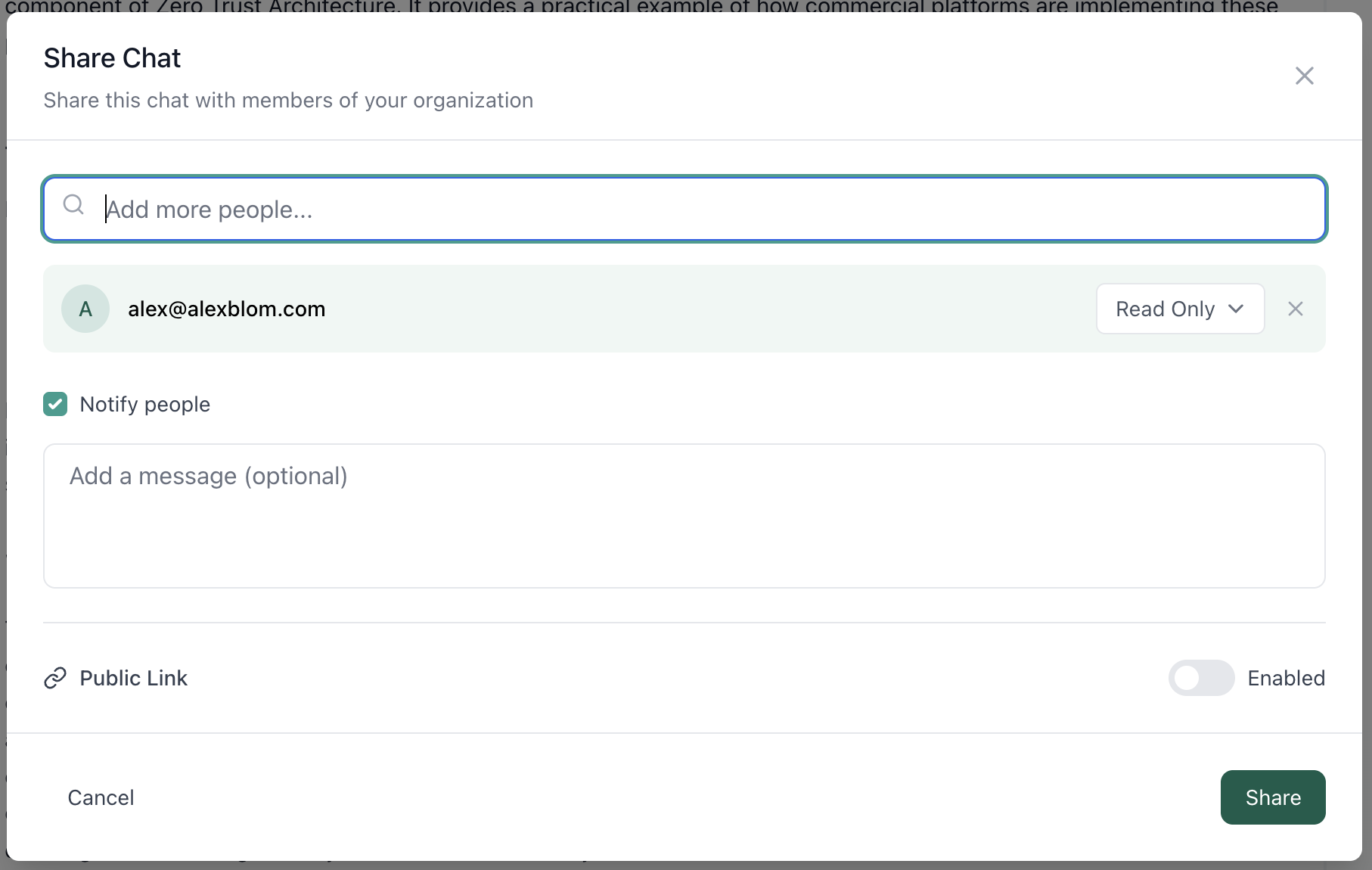Screen dimensions: 1372x870
Task: Click the Public Link chain icon
Action: [54, 678]
